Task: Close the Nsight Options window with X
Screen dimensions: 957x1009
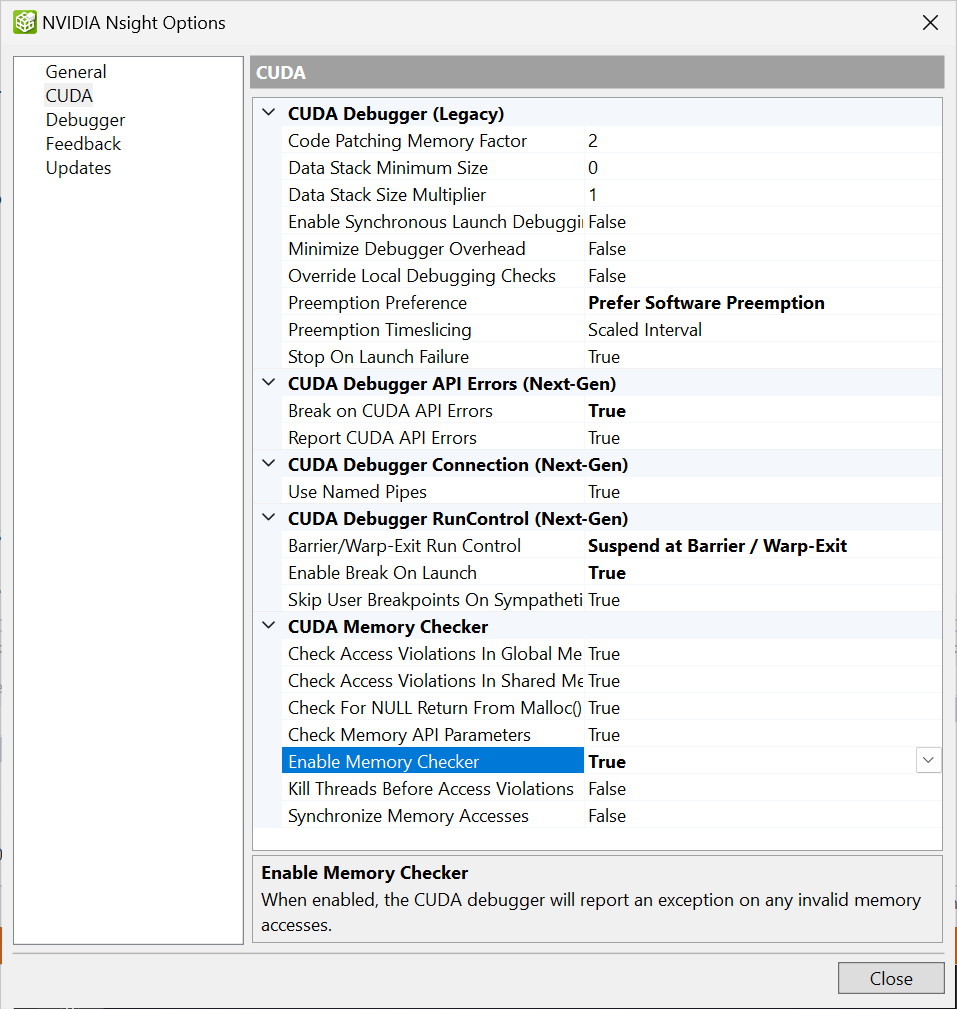Action: [x=930, y=23]
